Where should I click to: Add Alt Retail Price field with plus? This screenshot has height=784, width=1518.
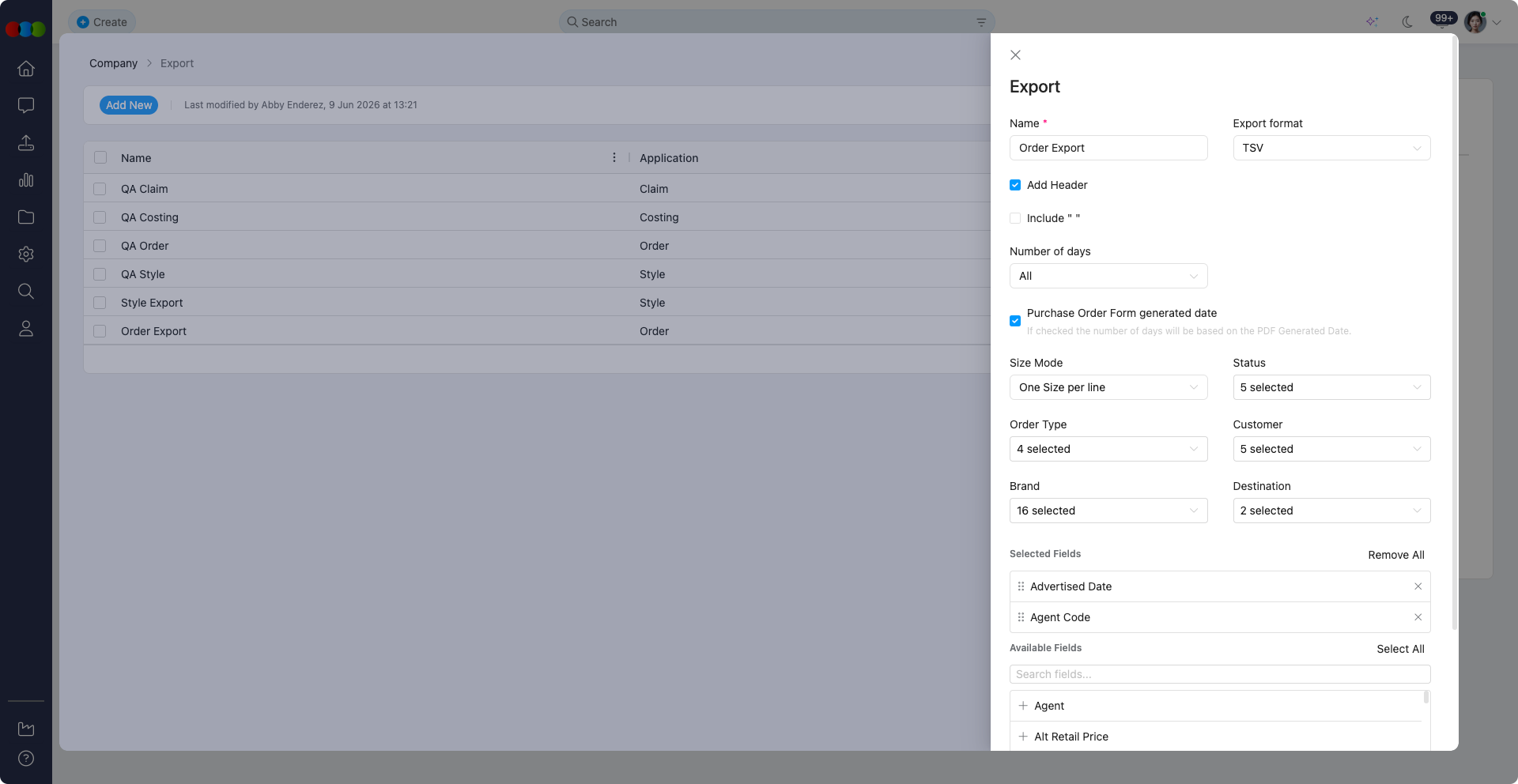1023,737
